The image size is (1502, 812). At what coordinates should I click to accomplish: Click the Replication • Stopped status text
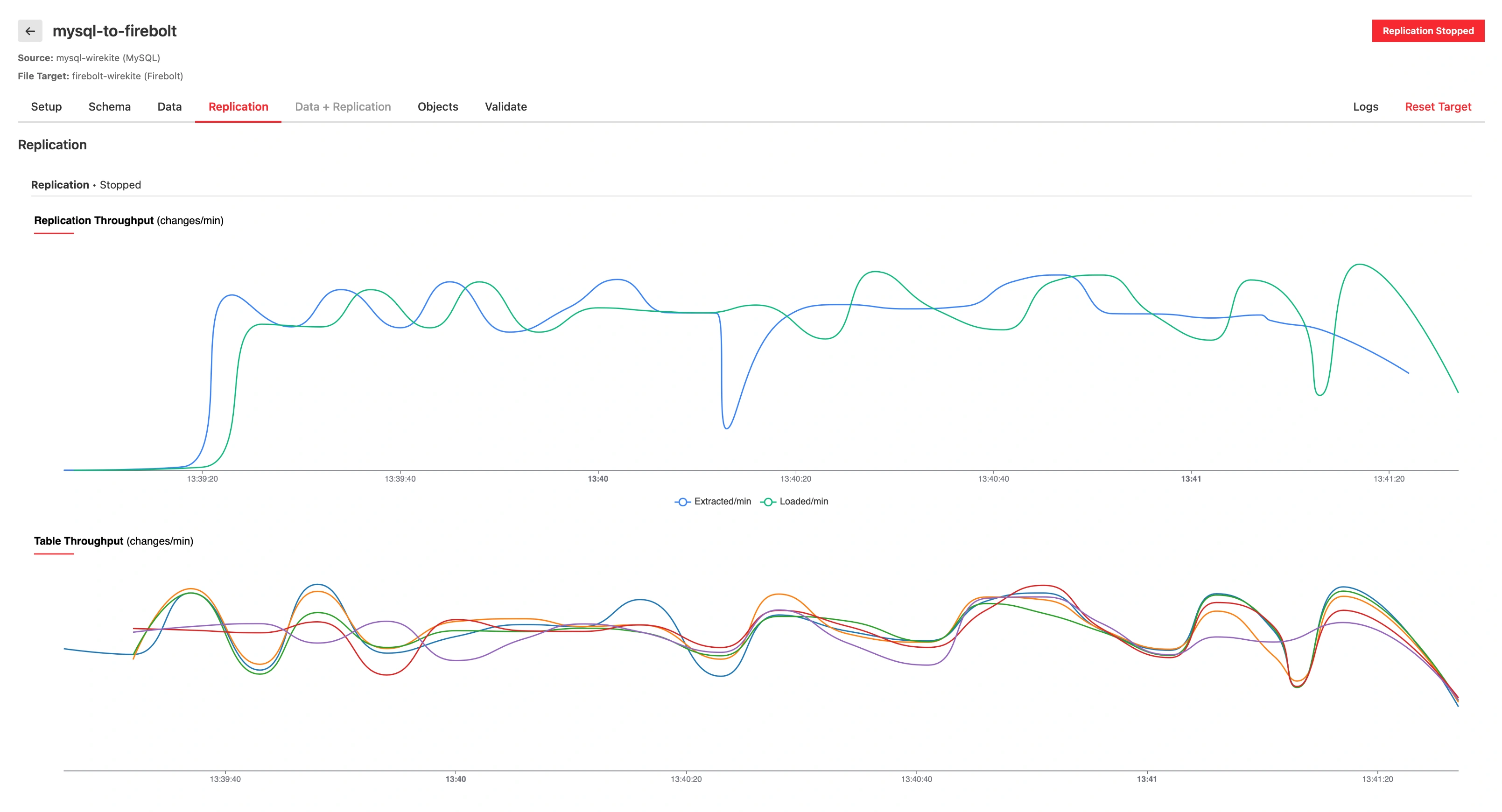tap(86, 185)
